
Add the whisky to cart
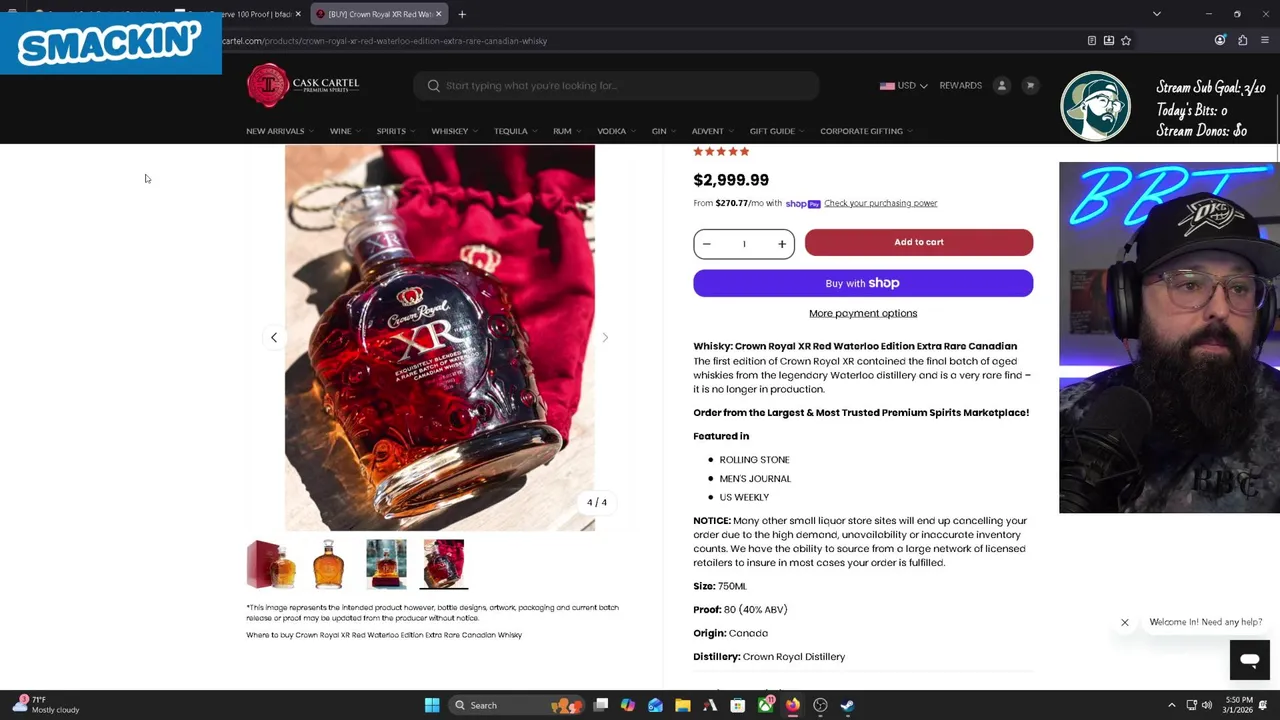point(918,242)
